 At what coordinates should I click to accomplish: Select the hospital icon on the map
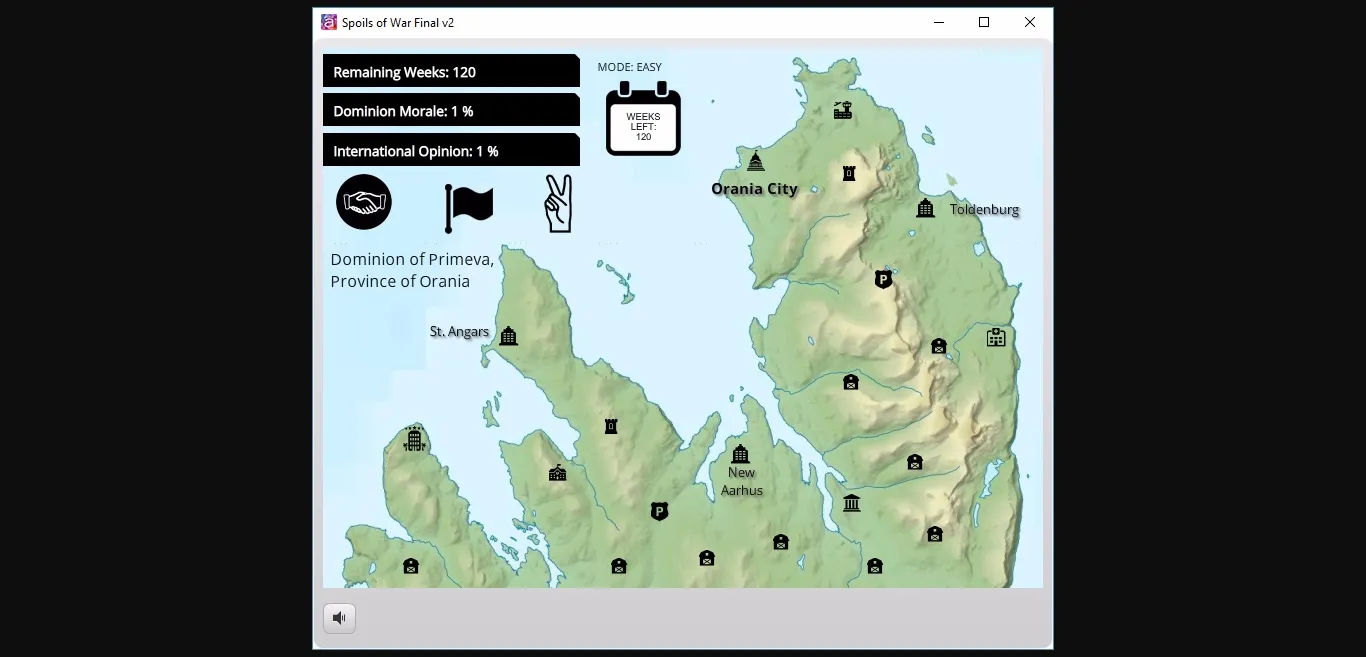coord(995,337)
